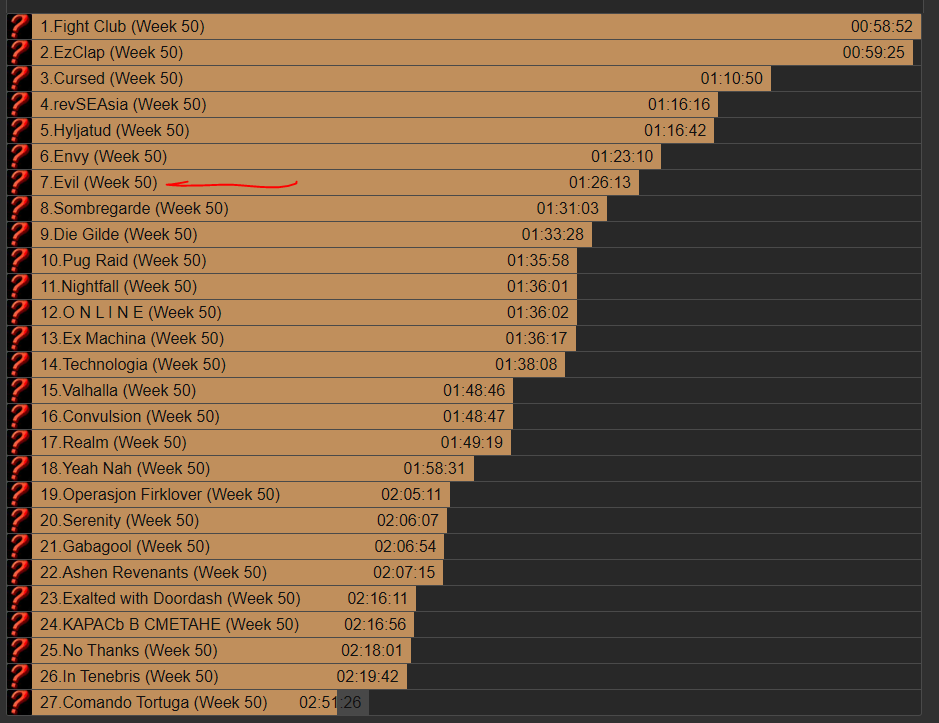939x723 pixels.
Task: Click the question mark icon beside Die Gilde
Action: coord(19,234)
